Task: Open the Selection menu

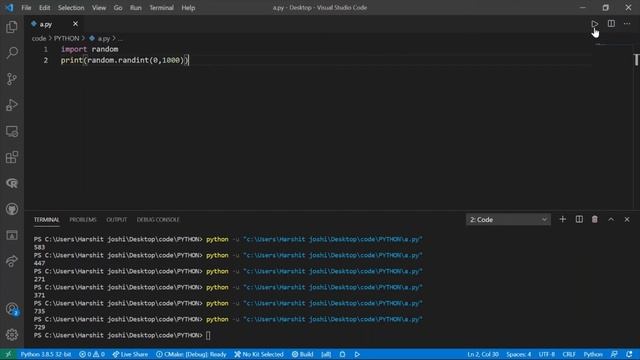Action: click(x=71, y=8)
